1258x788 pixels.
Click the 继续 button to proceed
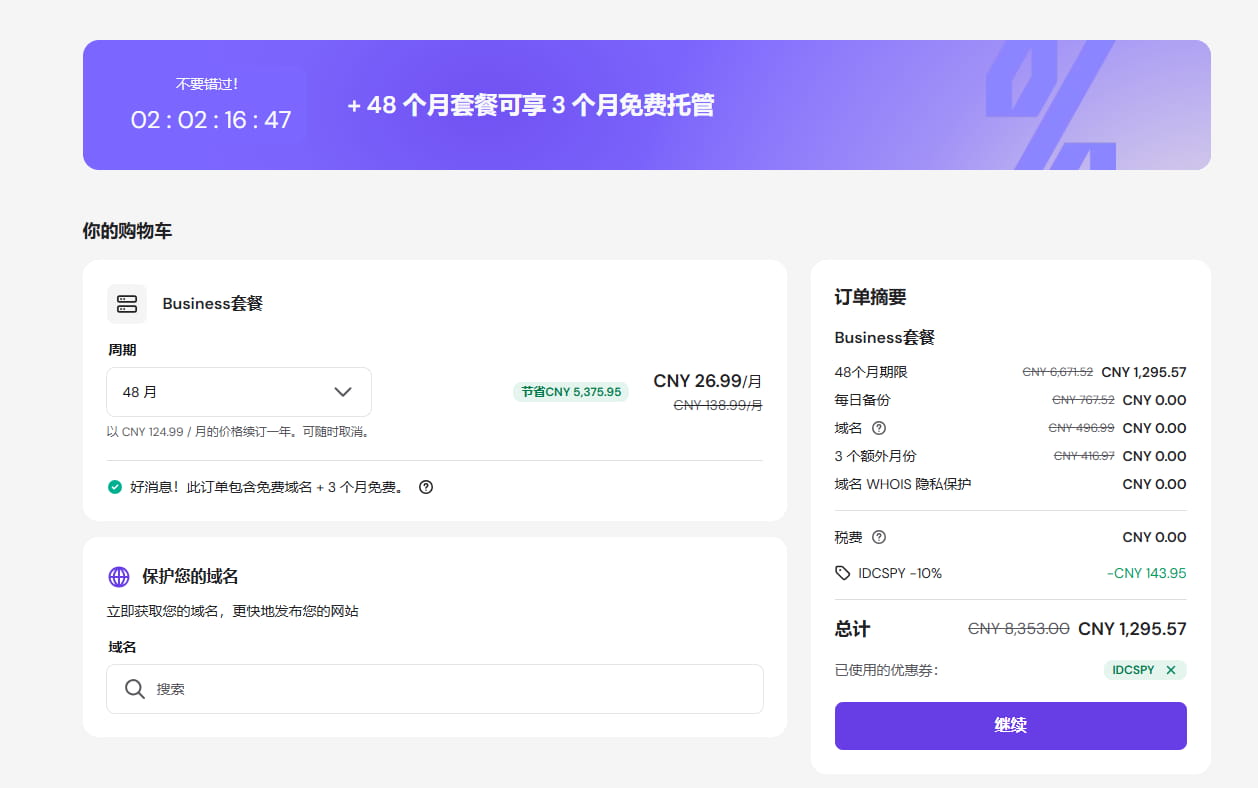click(1010, 725)
